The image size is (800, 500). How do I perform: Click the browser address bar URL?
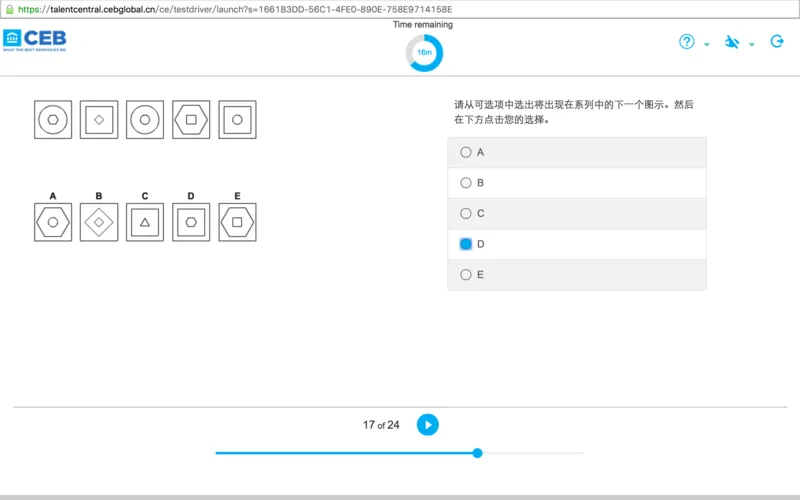pyautogui.click(x=235, y=9)
